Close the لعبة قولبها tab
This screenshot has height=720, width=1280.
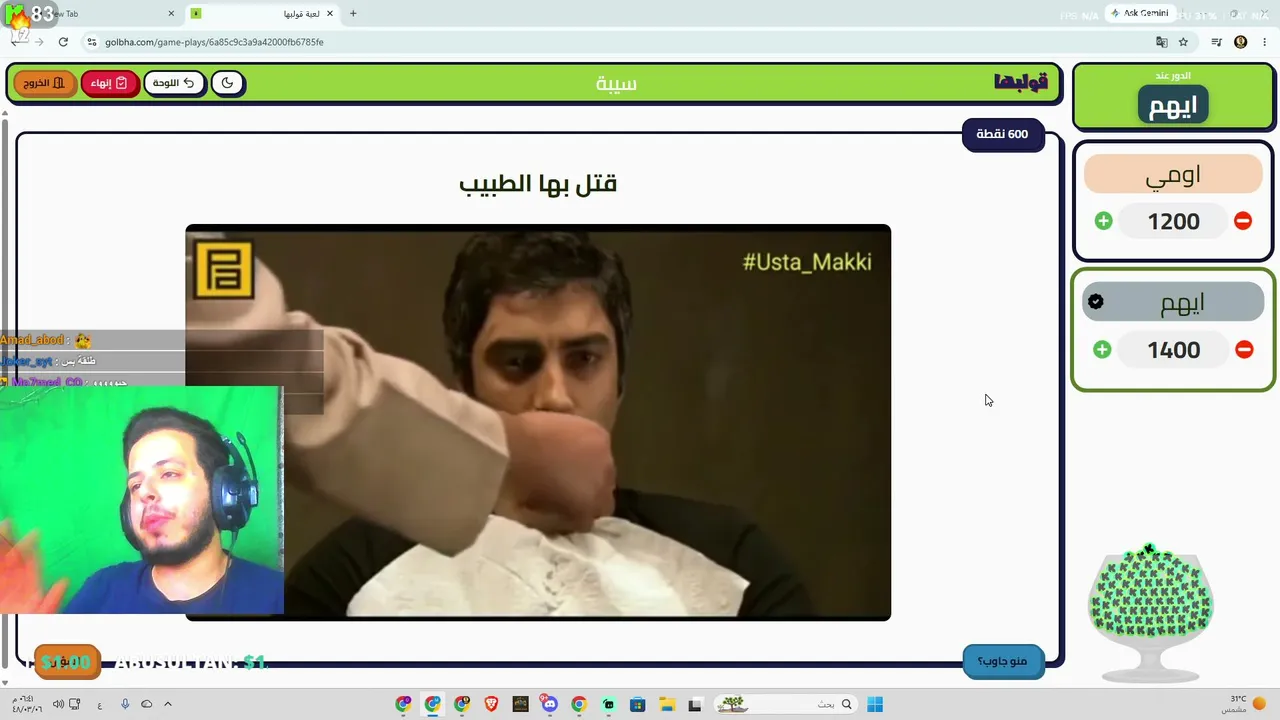330,14
